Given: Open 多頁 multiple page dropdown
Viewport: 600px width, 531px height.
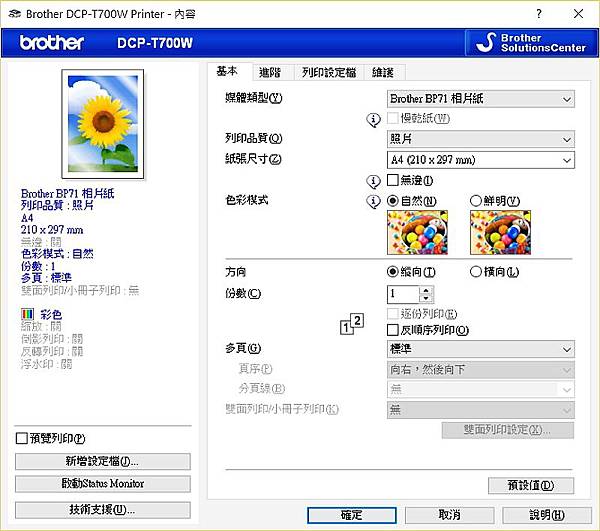Looking at the screenshot, I should point(481,349).
